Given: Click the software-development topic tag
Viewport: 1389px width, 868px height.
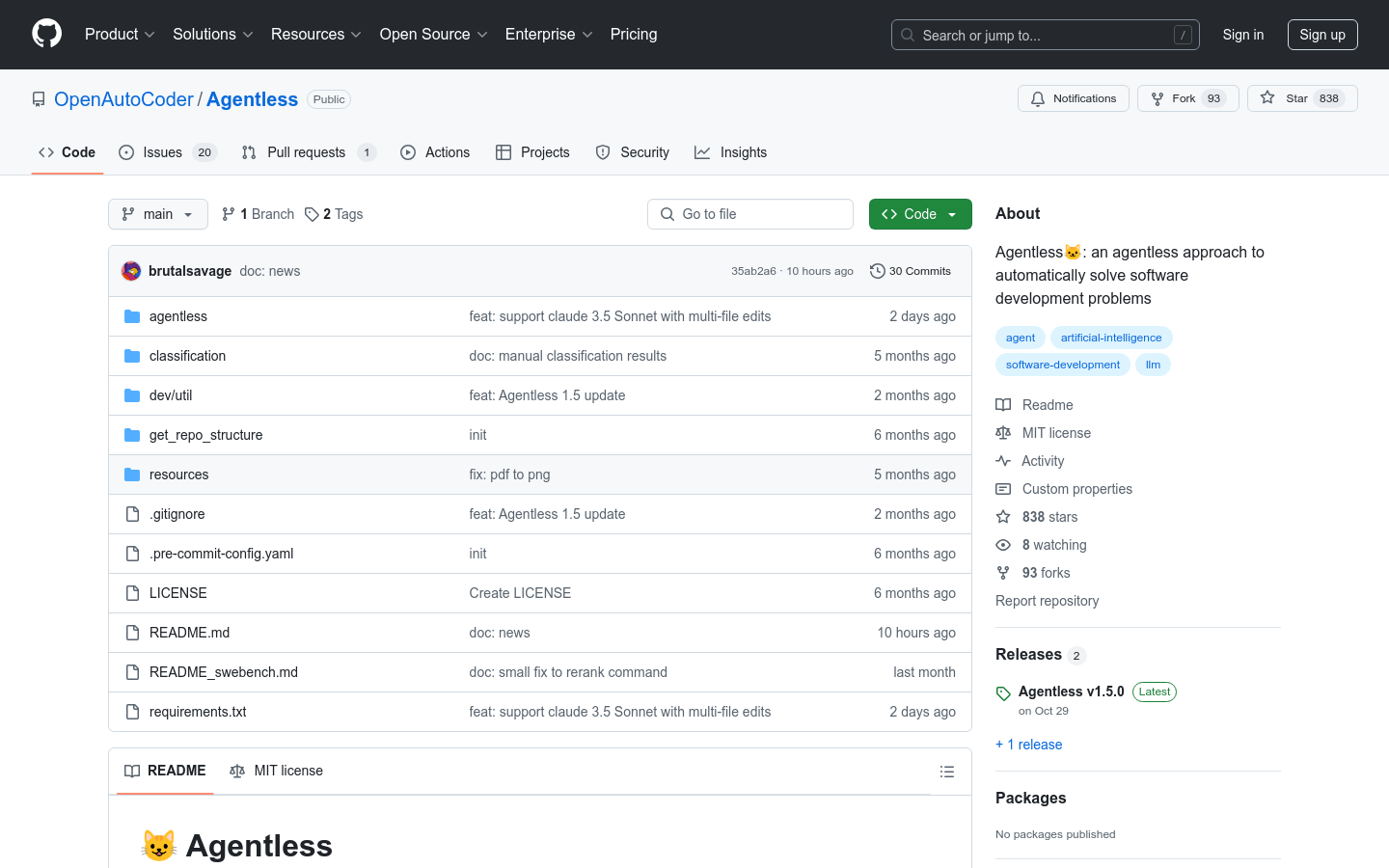Looking at the screenshot, I should [x=1063, y=365].
